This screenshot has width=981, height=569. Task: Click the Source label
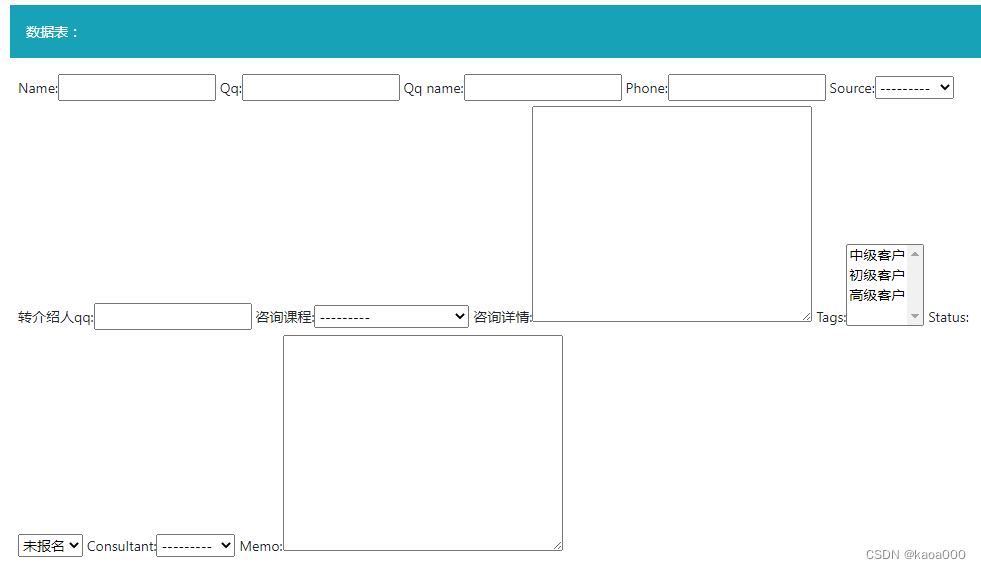click(x=851, y=88)
